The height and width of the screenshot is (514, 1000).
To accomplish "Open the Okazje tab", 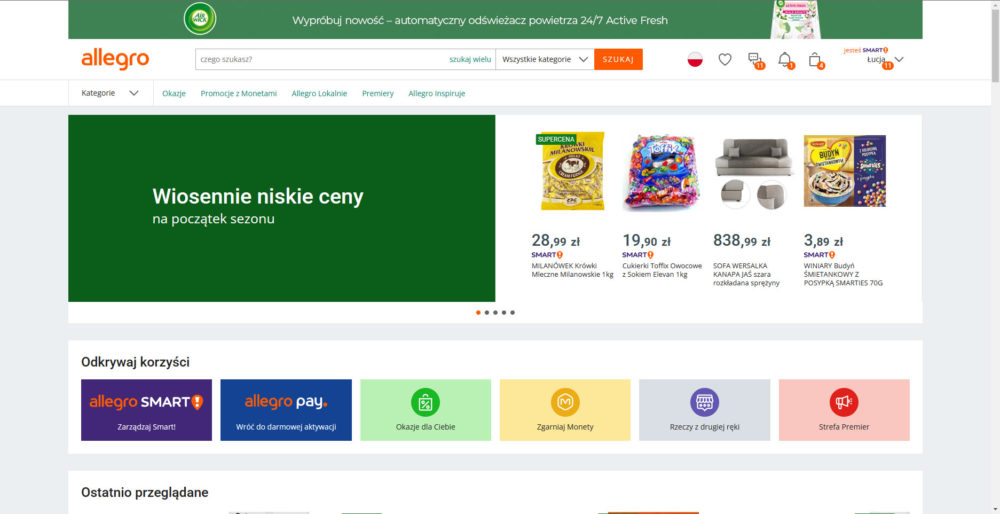I will 174,93.
